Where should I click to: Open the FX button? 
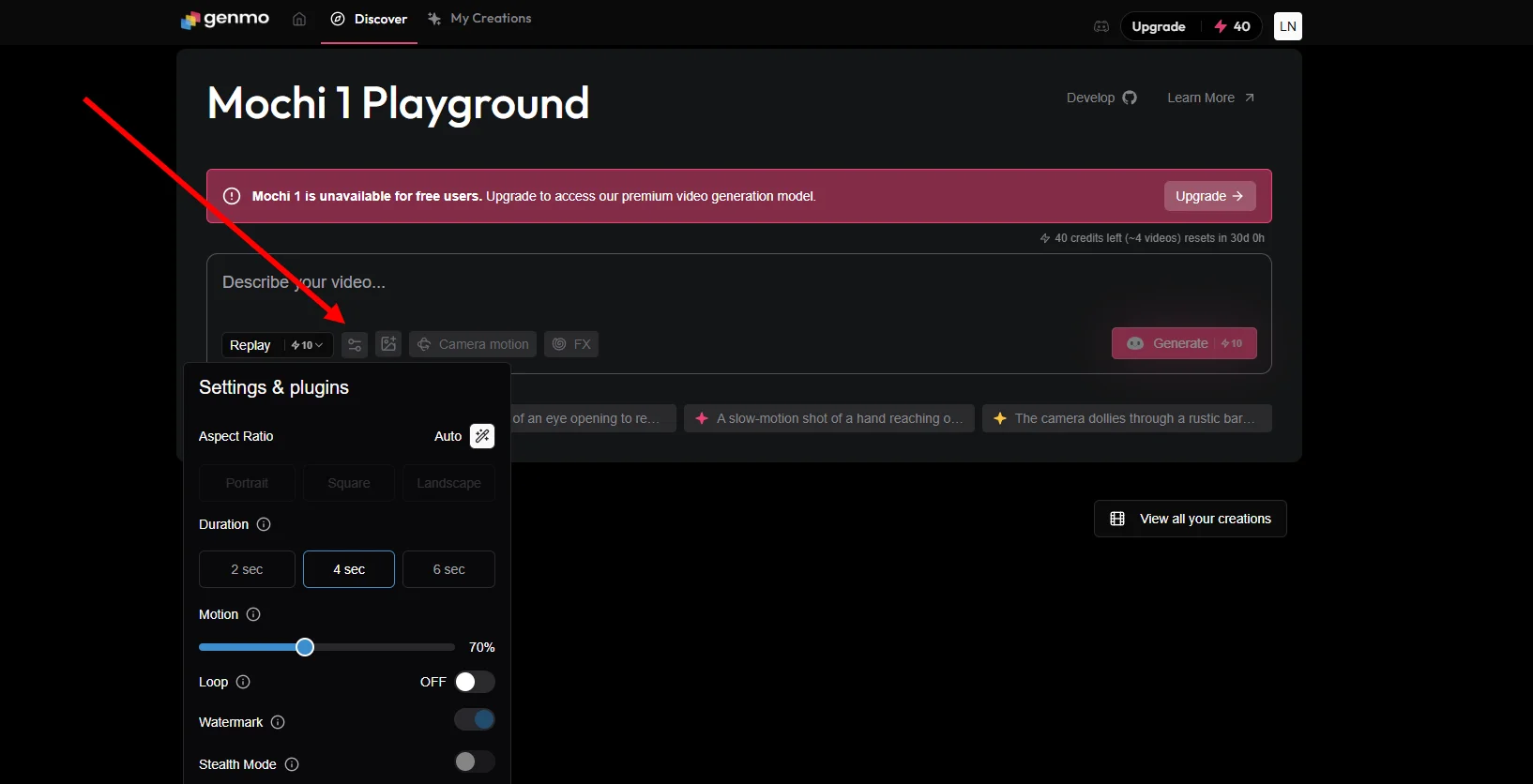(571, 344)
